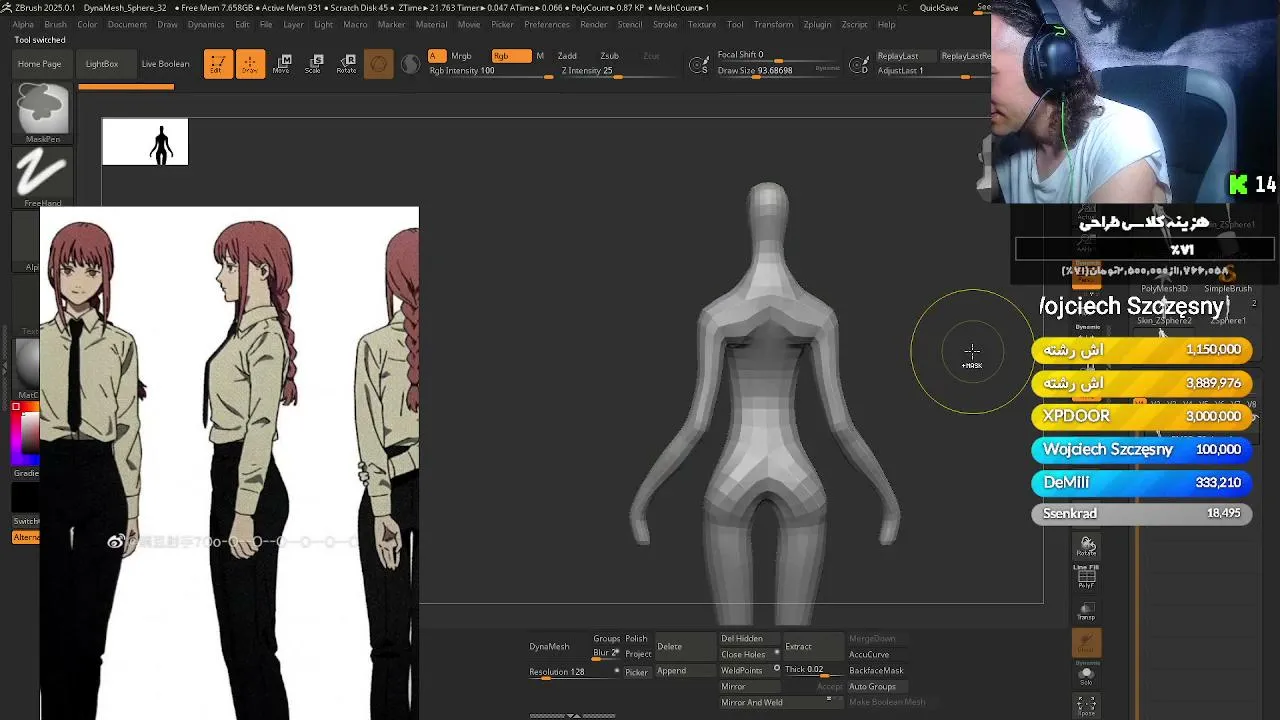The height and width of the screenshot is (720, 1280).
Task: Toggle the Ghost transparency icon
Action: (x=1087, y=643)
